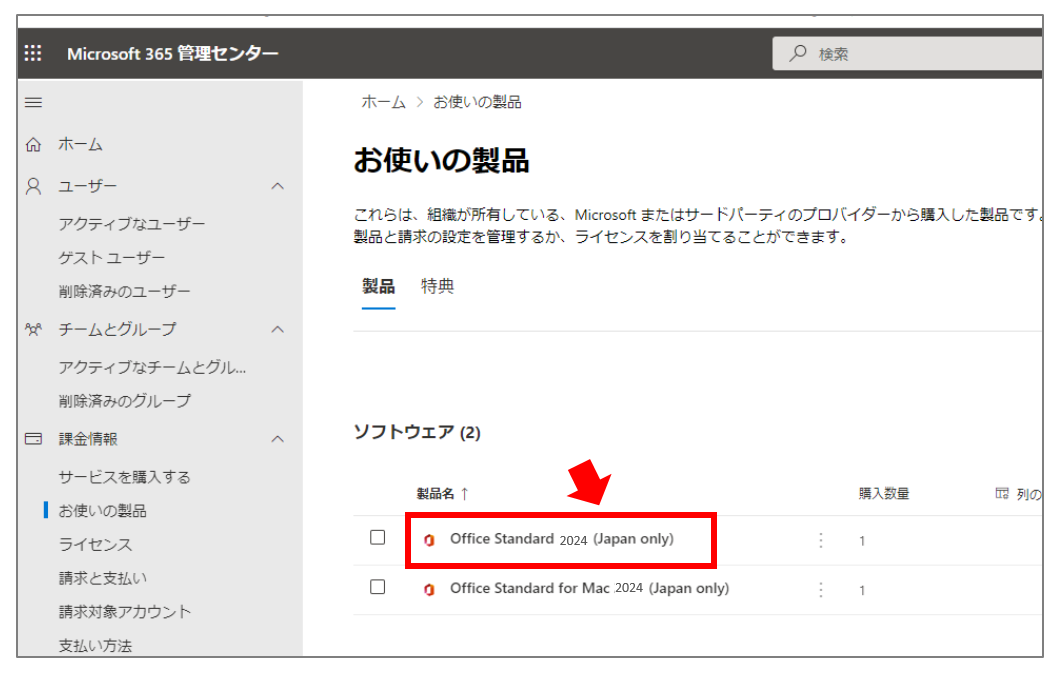
Task: Open サービスを購入する in sidebar
Action: tap(125, 478)
